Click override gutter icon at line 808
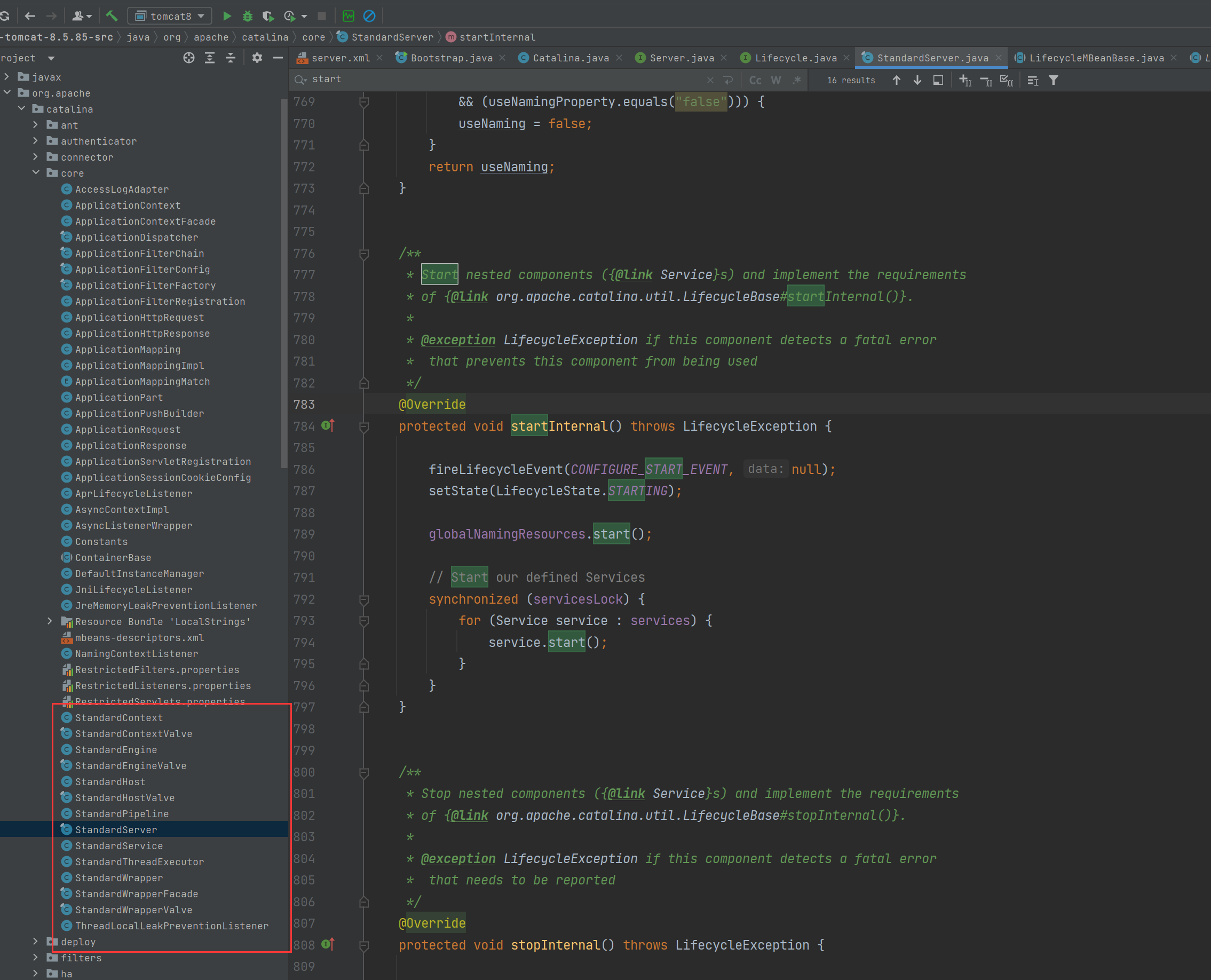Image resolution: width=1211 pixels, height=980 pixels. [x=328, y=944]
